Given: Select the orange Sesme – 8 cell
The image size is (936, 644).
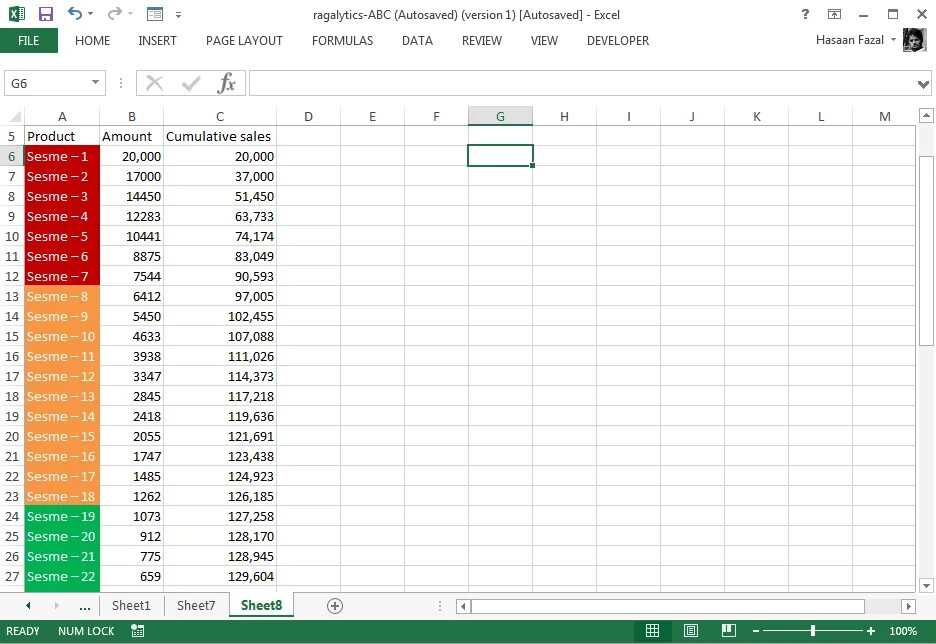Looking at the screenshot, I should [x=62, y=297].
